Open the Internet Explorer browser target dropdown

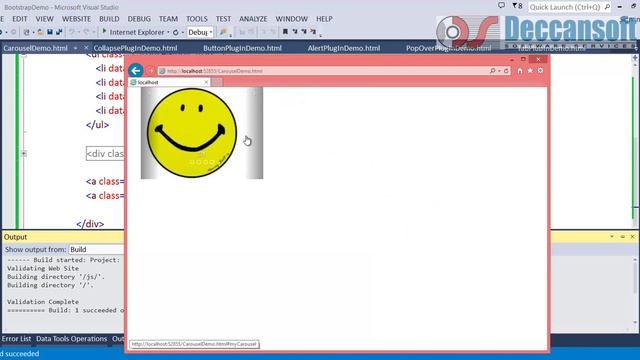[168, 32]
